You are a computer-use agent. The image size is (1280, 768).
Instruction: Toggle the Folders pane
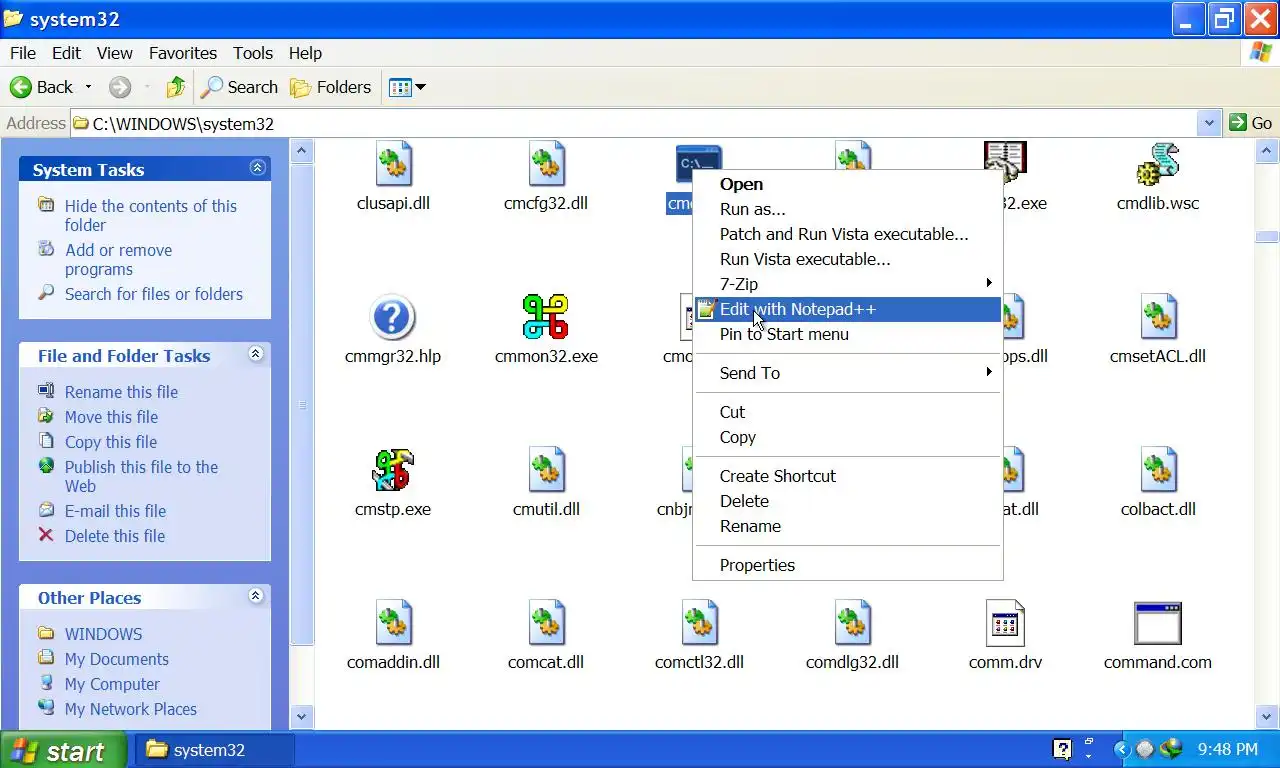coord(331,87)
